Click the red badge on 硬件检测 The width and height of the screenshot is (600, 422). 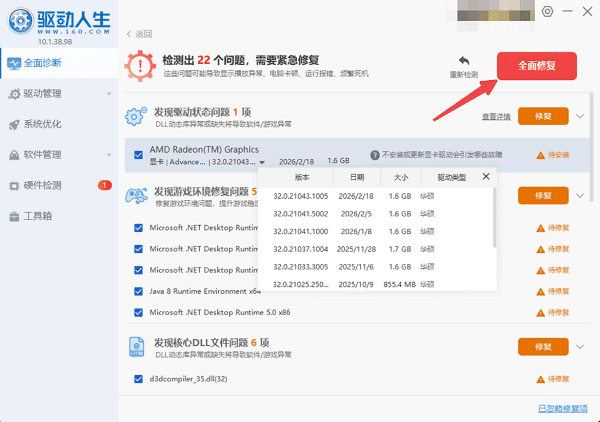tap(105, 186)
